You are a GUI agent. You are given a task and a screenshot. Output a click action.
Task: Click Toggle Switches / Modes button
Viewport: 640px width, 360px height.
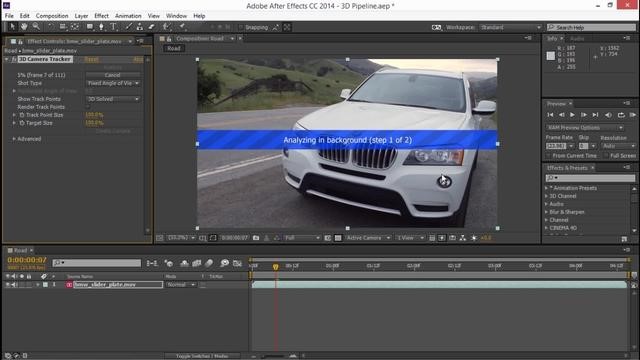202,356
